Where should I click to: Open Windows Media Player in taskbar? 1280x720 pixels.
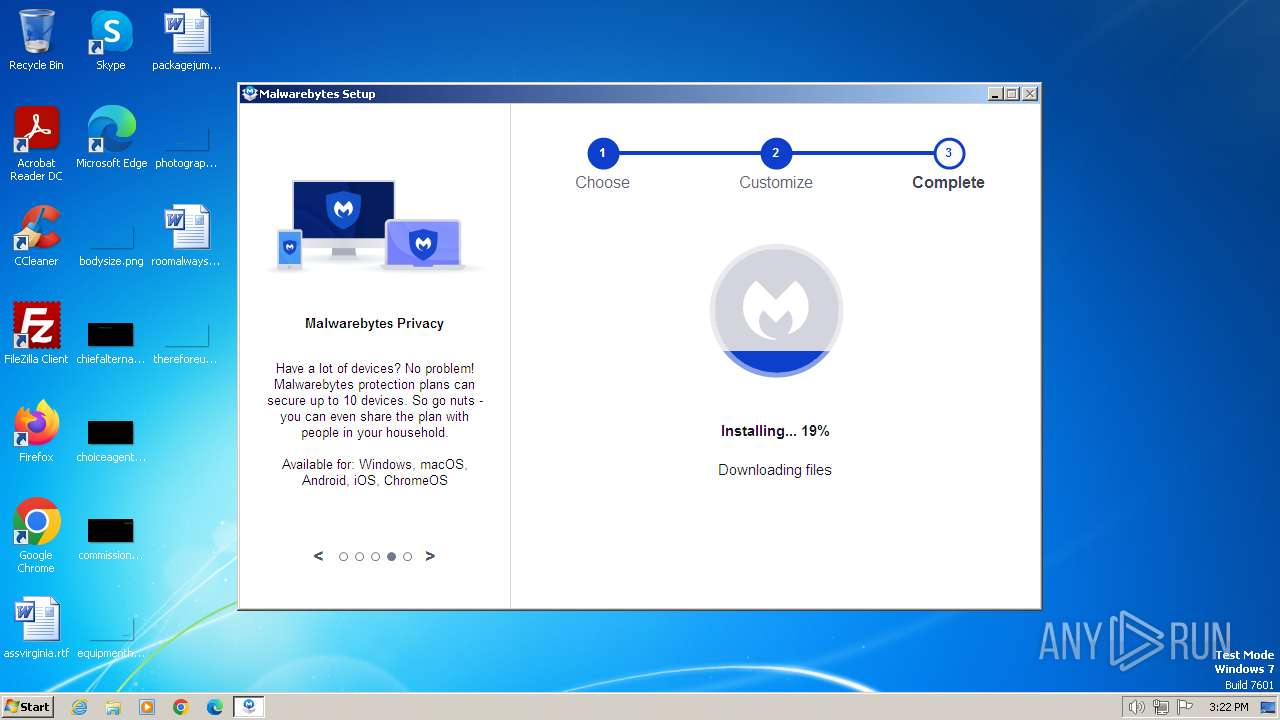pos(147,707)
